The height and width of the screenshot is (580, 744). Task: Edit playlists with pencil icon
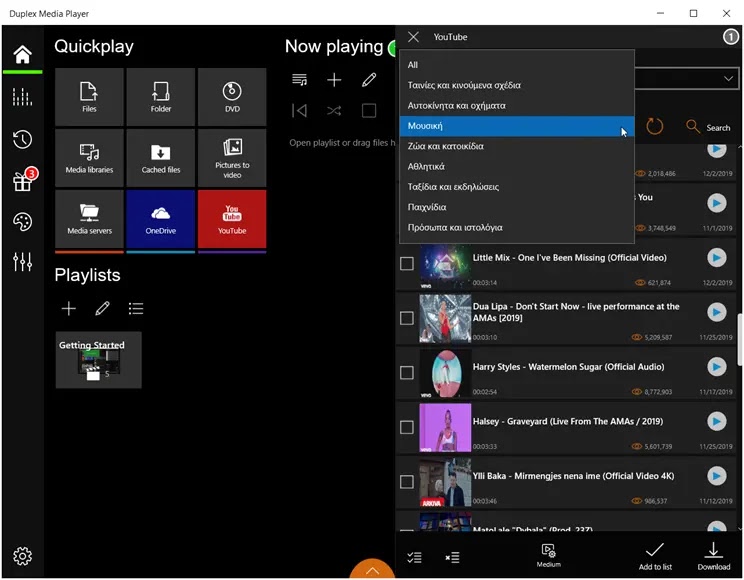click(x=102, y=309)
